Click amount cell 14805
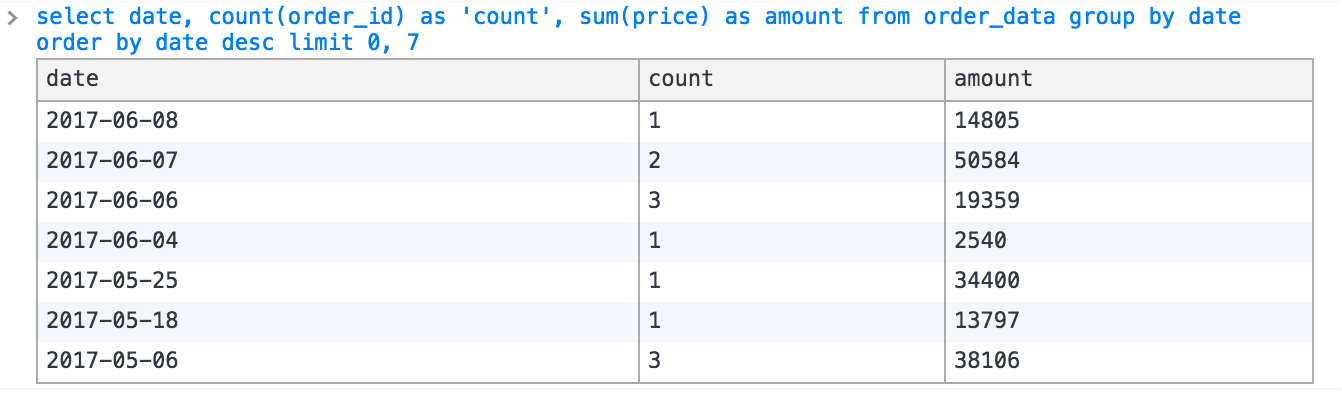 [x=1128, y=120]
